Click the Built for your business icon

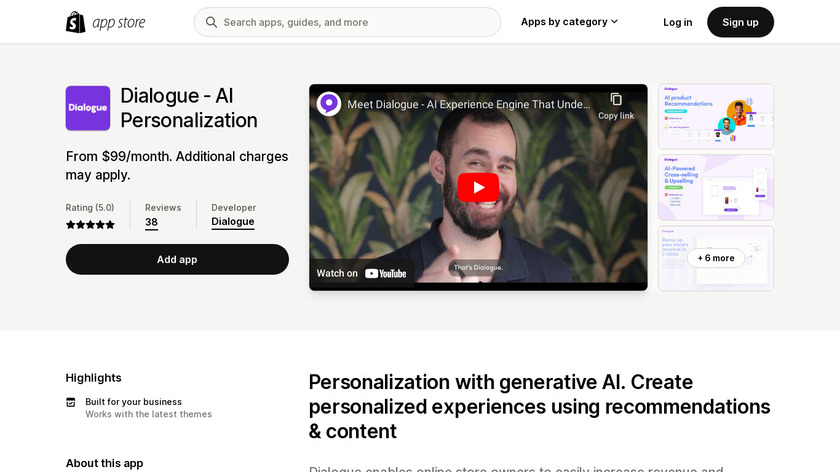(x=71, y=402)
